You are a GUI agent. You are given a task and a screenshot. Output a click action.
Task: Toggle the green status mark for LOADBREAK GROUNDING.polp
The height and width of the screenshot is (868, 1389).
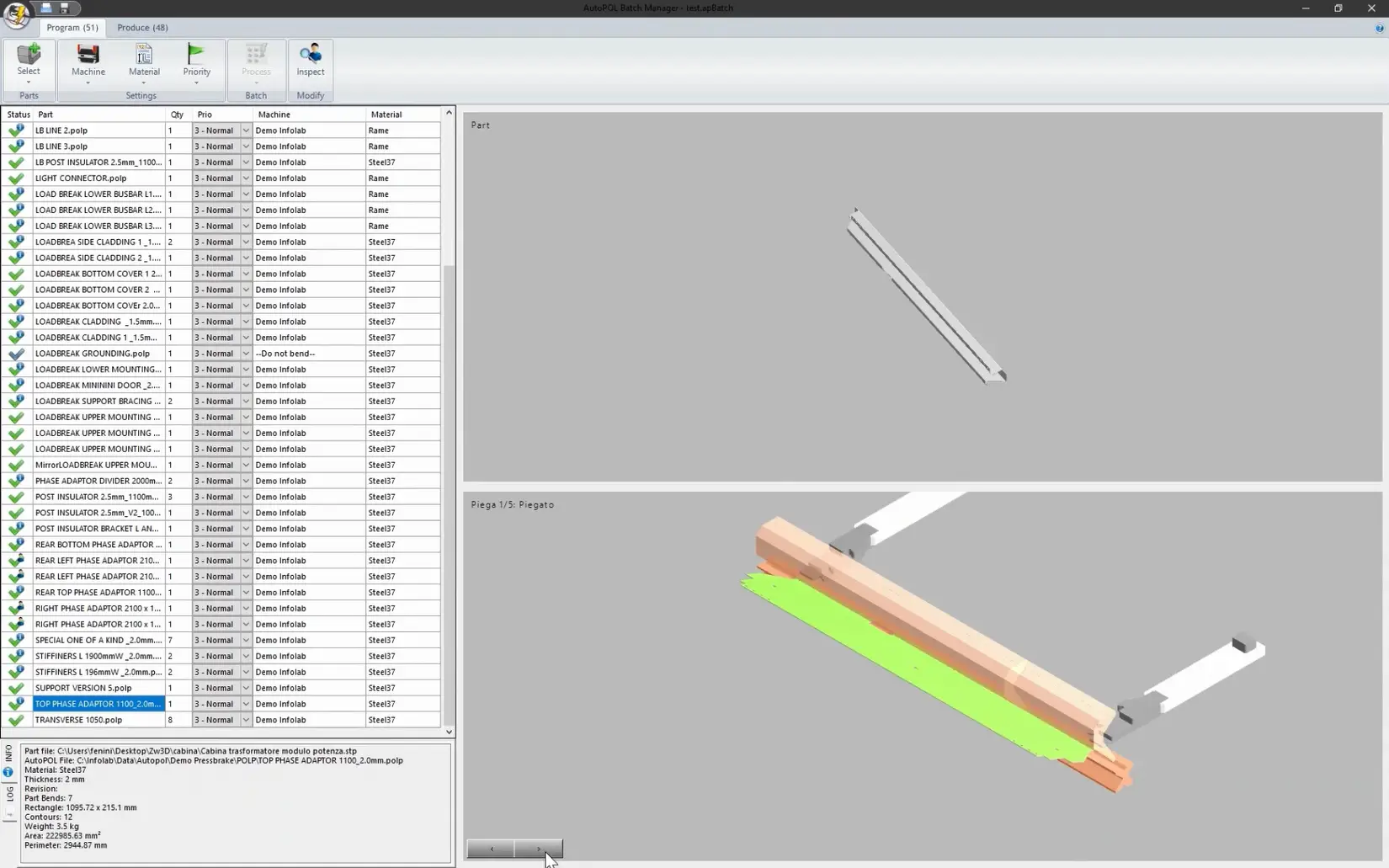click(x=17, y=354)
